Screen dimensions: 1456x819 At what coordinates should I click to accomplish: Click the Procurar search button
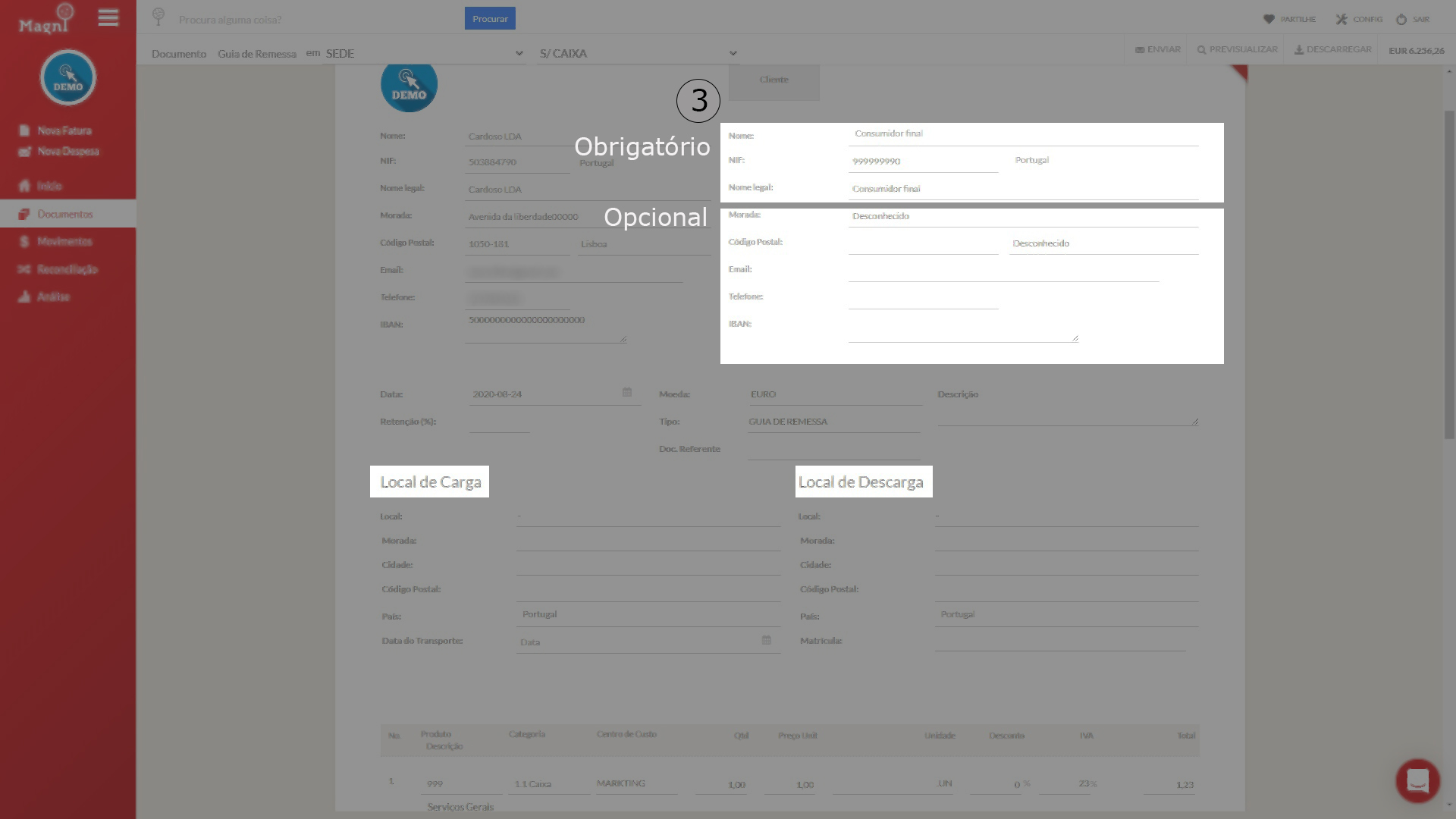pyautogui.click(x=490, y=18)
